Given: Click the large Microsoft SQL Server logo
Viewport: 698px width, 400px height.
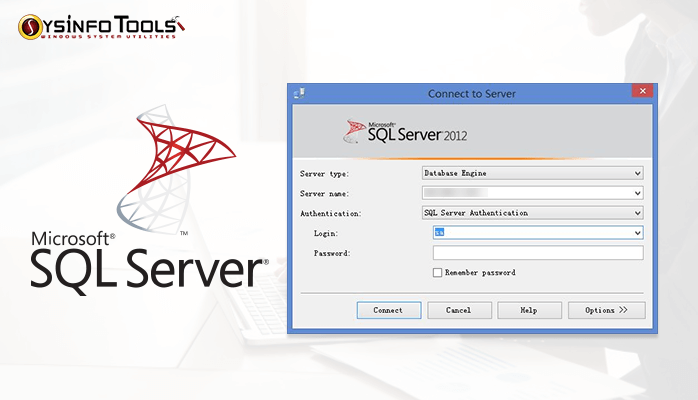Looking at the screenshot, I should point(150,198).
